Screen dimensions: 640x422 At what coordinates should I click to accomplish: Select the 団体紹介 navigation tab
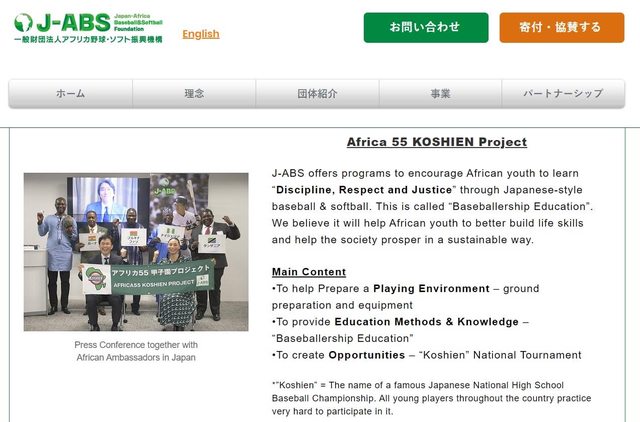(x=318, y=93)
